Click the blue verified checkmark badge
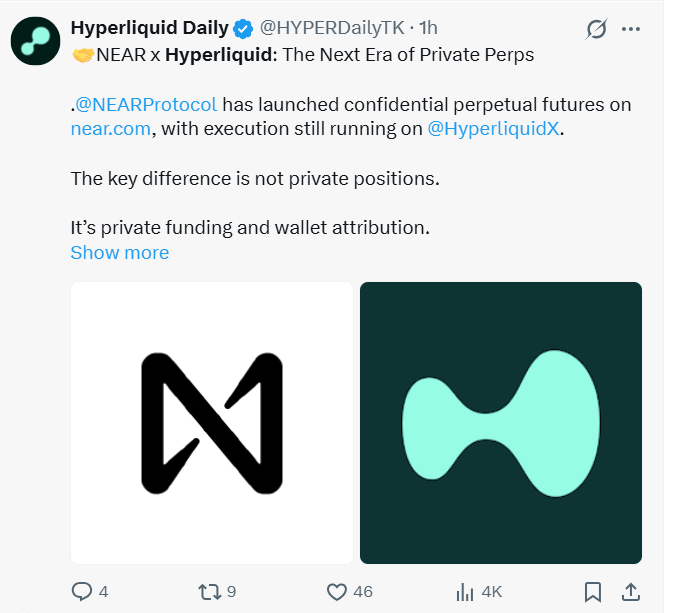 [x=243, y=29]
